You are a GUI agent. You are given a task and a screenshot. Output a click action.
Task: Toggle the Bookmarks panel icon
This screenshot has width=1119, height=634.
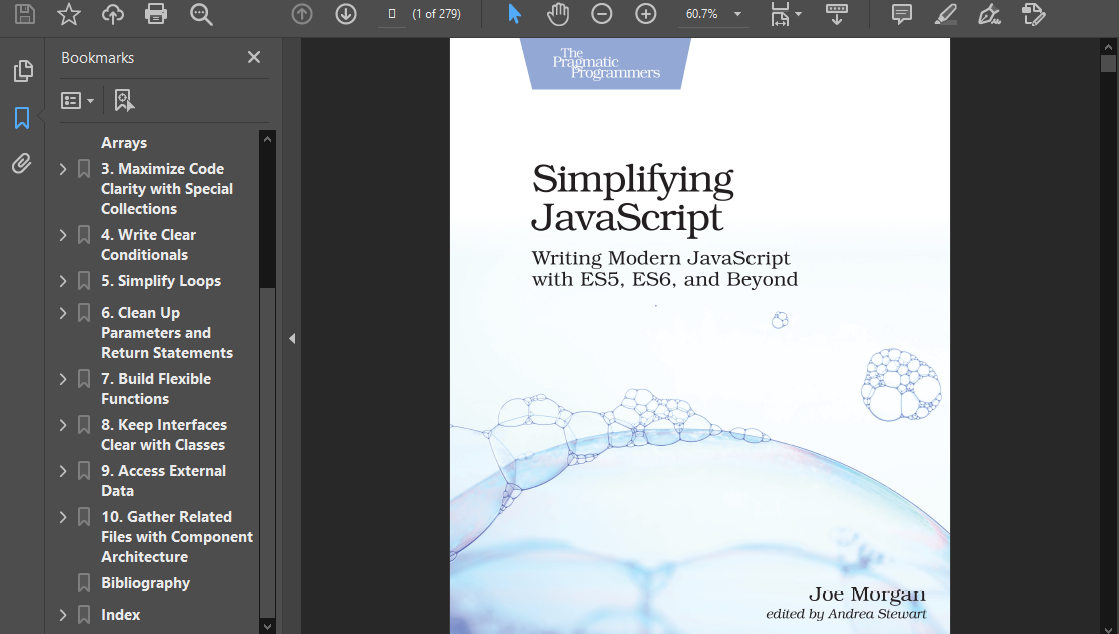coord(22,118)
